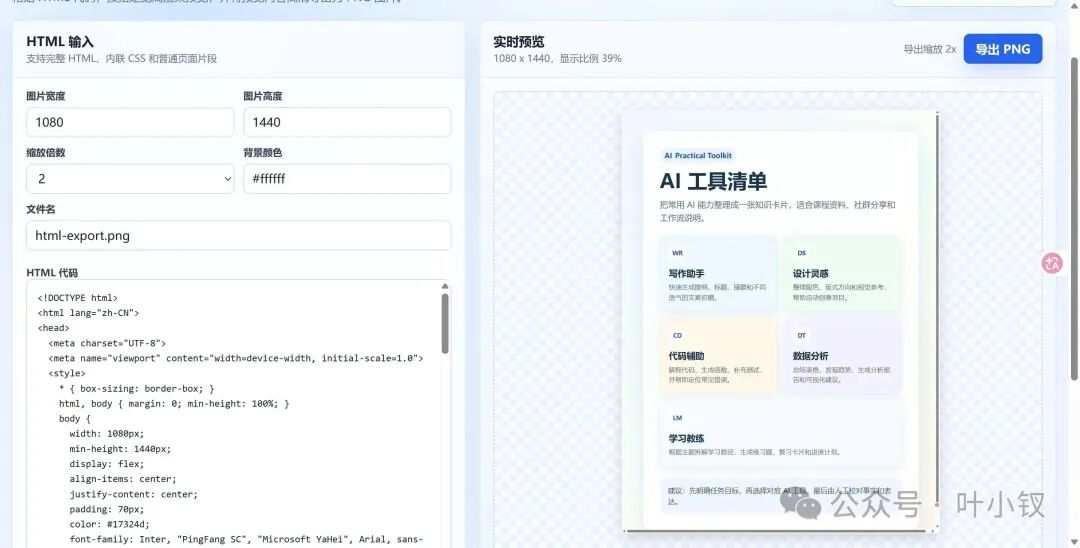Click the <html lang="zh-CN"> code line
Screen dimensions: 1080x548
88,313
